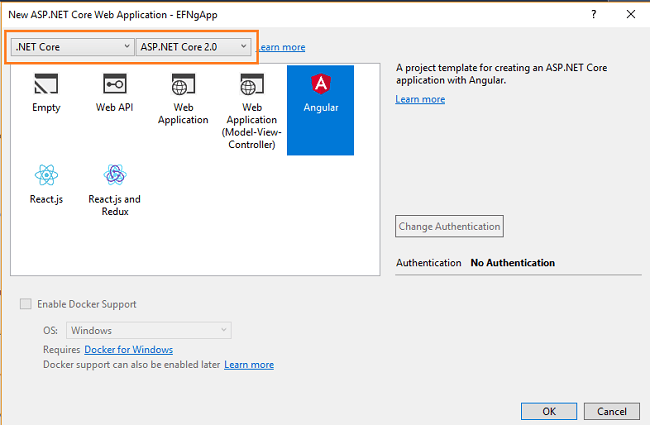The height and width of the screenshot is (425, 650).
Task: Click the help question mark icon
Action: click(x=594, y=14)
